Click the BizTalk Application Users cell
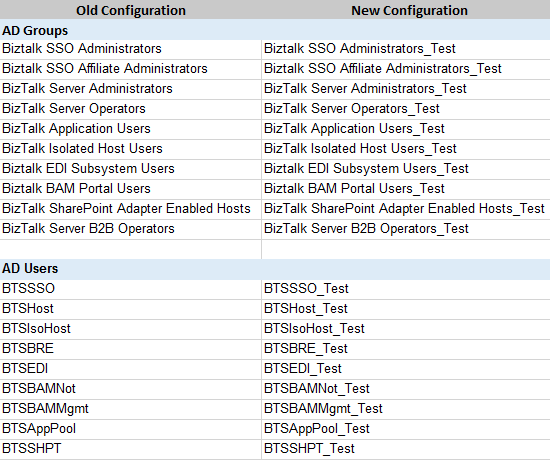Viewport: 550px width, 460px height. (x=130, y=129)
